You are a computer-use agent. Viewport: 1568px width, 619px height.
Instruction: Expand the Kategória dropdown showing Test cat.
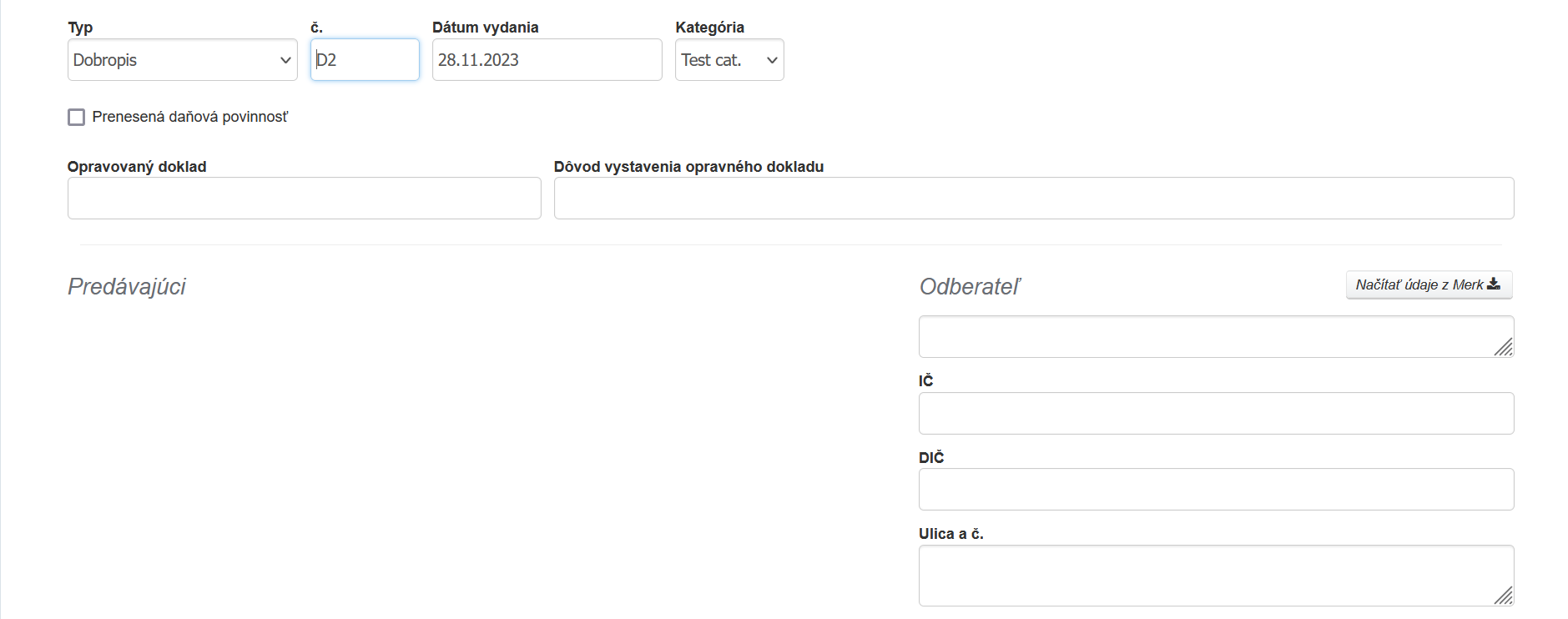[729, 60]
